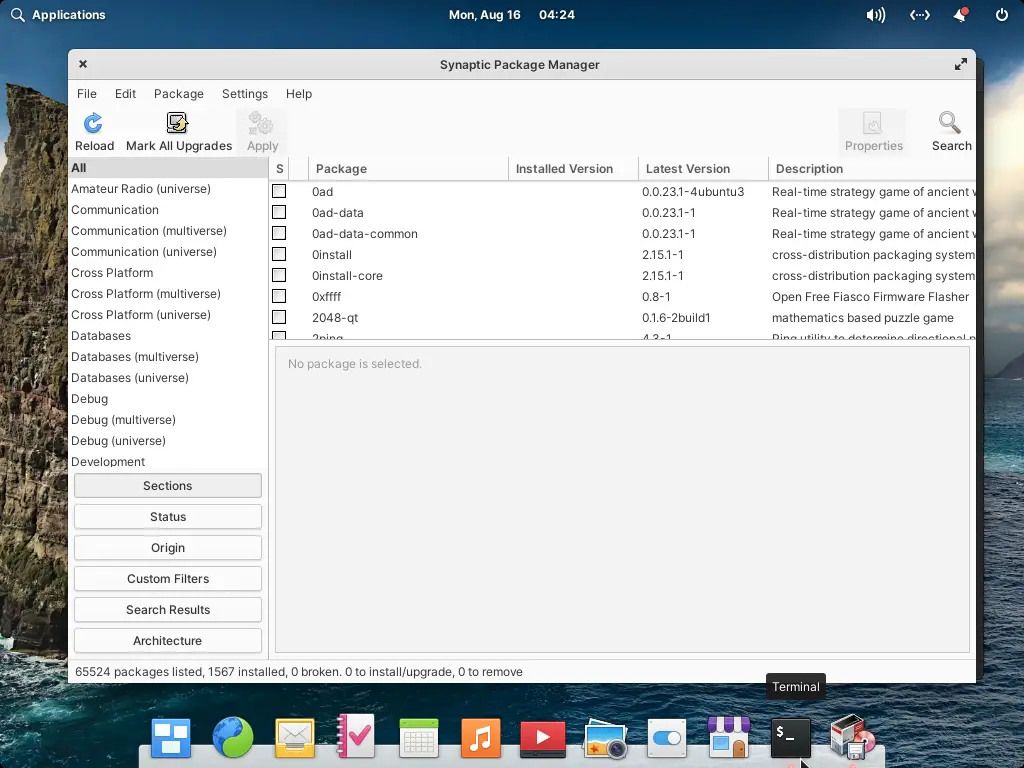This screenshot has width=1024, height=768.
Task: Select the 0xffff package row
Action: pyautogui.click(x=622, y=296)
